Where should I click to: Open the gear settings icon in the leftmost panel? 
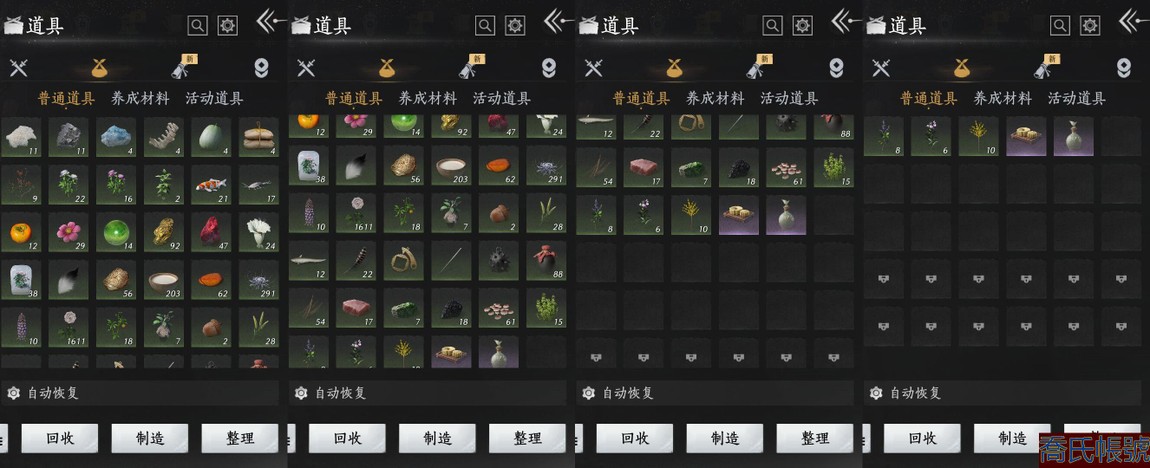(x=228, y=26)
